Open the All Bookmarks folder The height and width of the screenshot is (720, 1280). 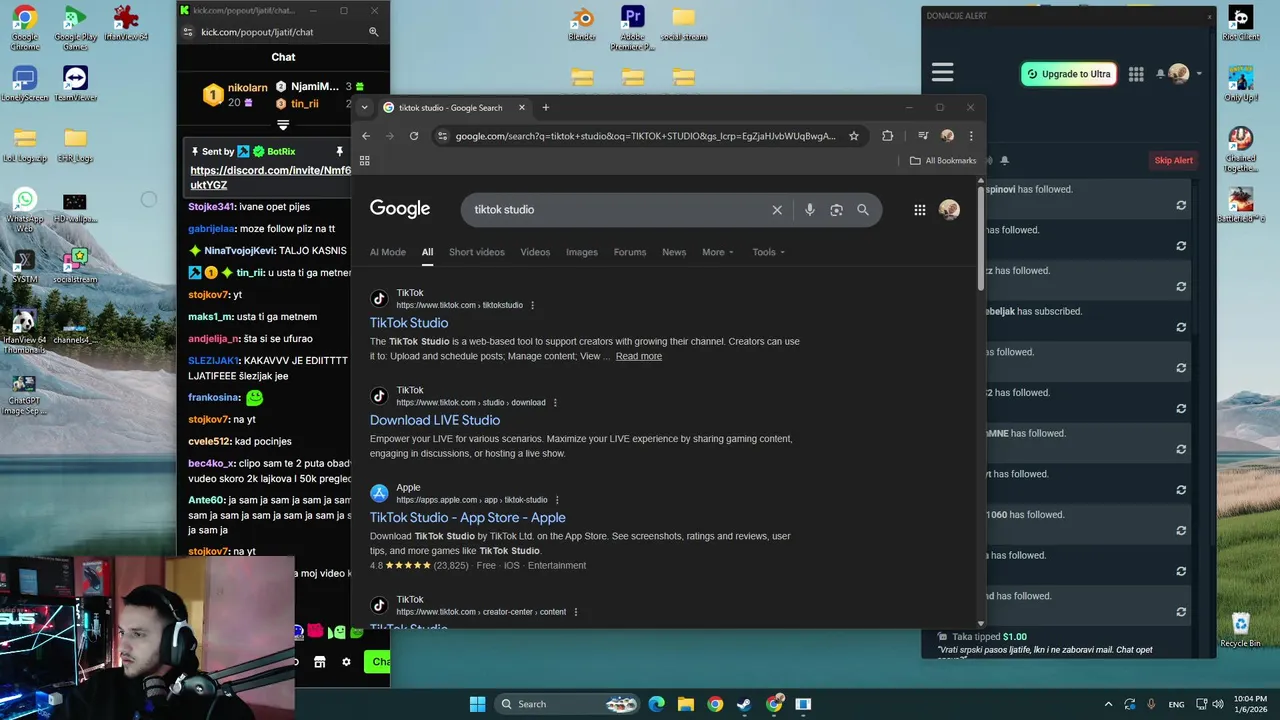(x=943, y=160)
